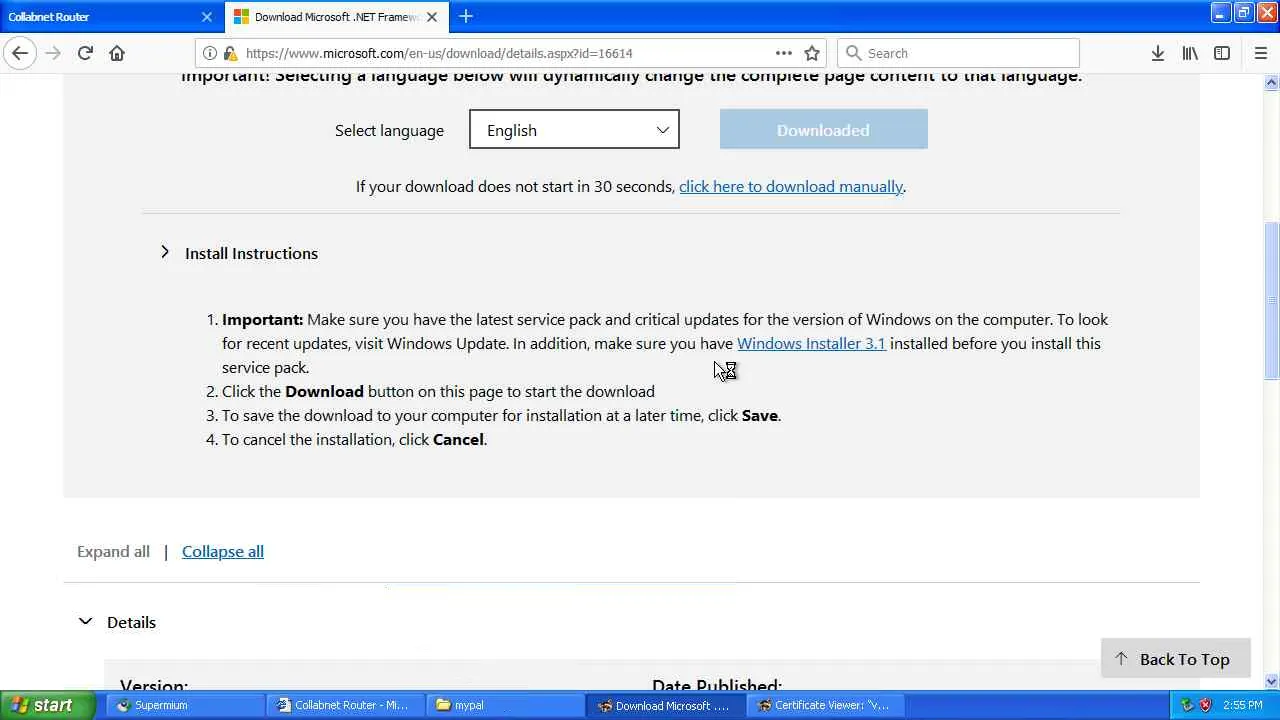Open the mypal folder from taskbar
This screenshot has width=1280, height=720.
(506, 705)
